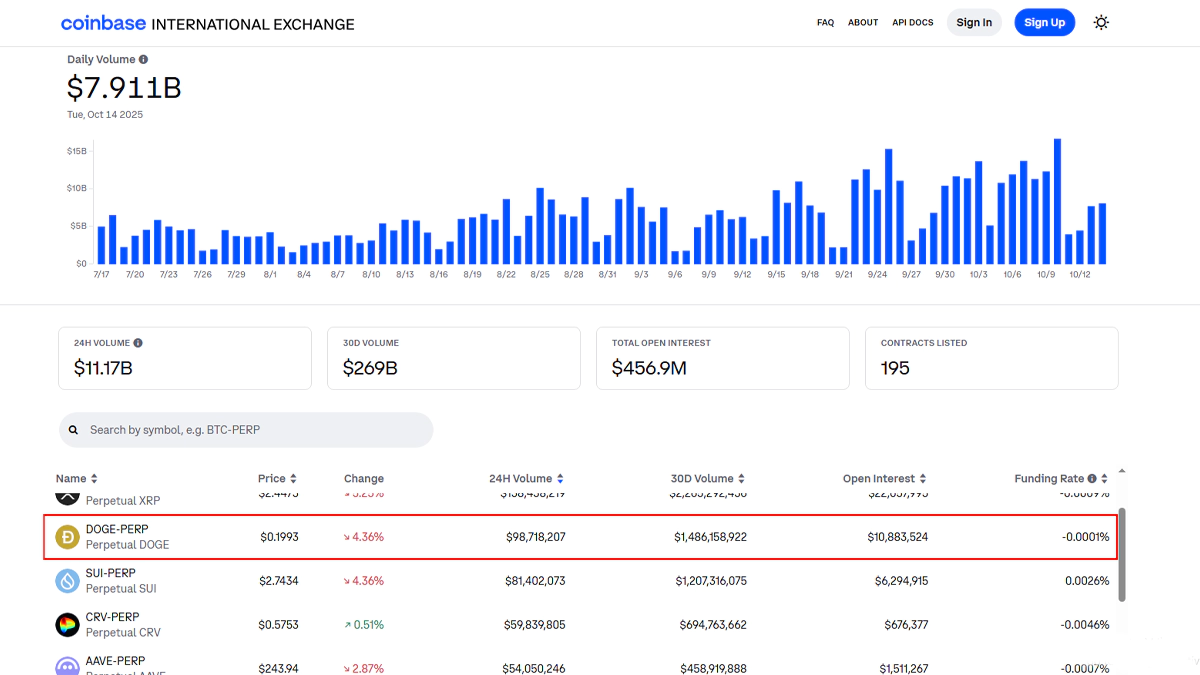
Task: Click the 24H Volume card info icon
Action: tap(138, 343)
